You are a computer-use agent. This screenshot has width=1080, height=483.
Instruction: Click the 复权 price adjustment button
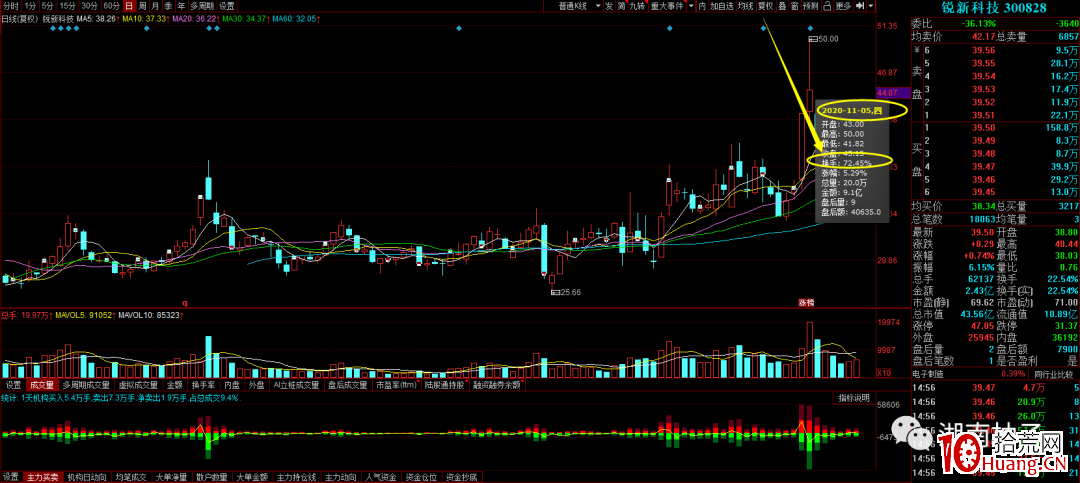(x=765, y=6)
